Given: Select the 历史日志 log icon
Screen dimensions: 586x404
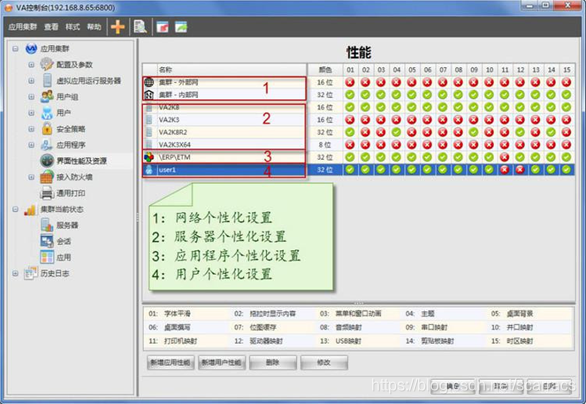Looking at the screenshot, I should coord(31,273).
